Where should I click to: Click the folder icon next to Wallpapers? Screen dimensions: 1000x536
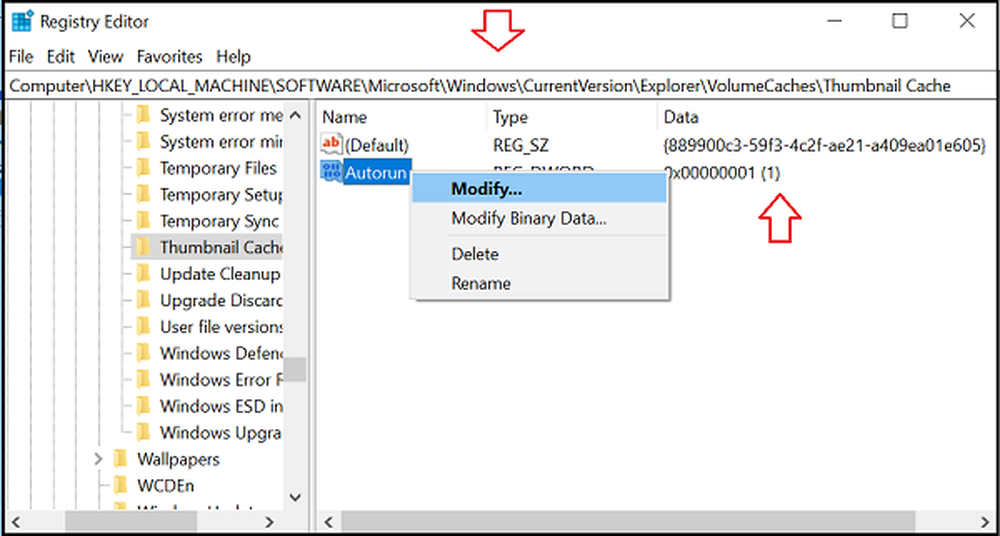click(121, 459)
